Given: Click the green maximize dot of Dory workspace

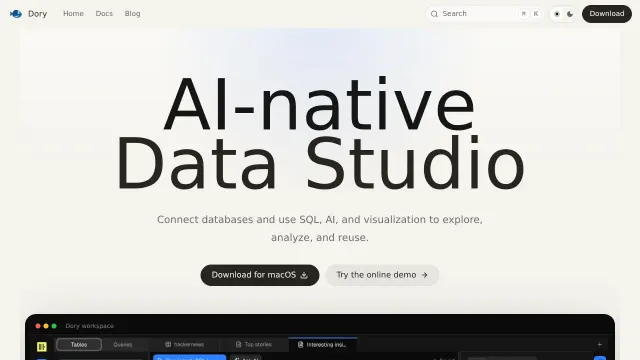Looking at the screenshot, I should pos(54,326).
